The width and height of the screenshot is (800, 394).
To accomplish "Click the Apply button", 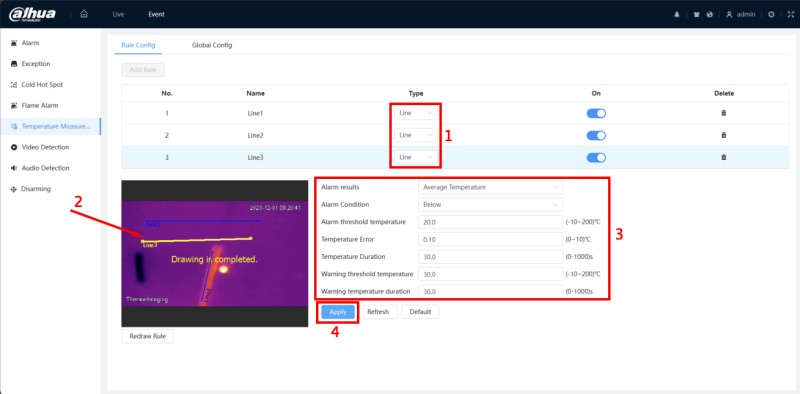I will click(338, 312).
